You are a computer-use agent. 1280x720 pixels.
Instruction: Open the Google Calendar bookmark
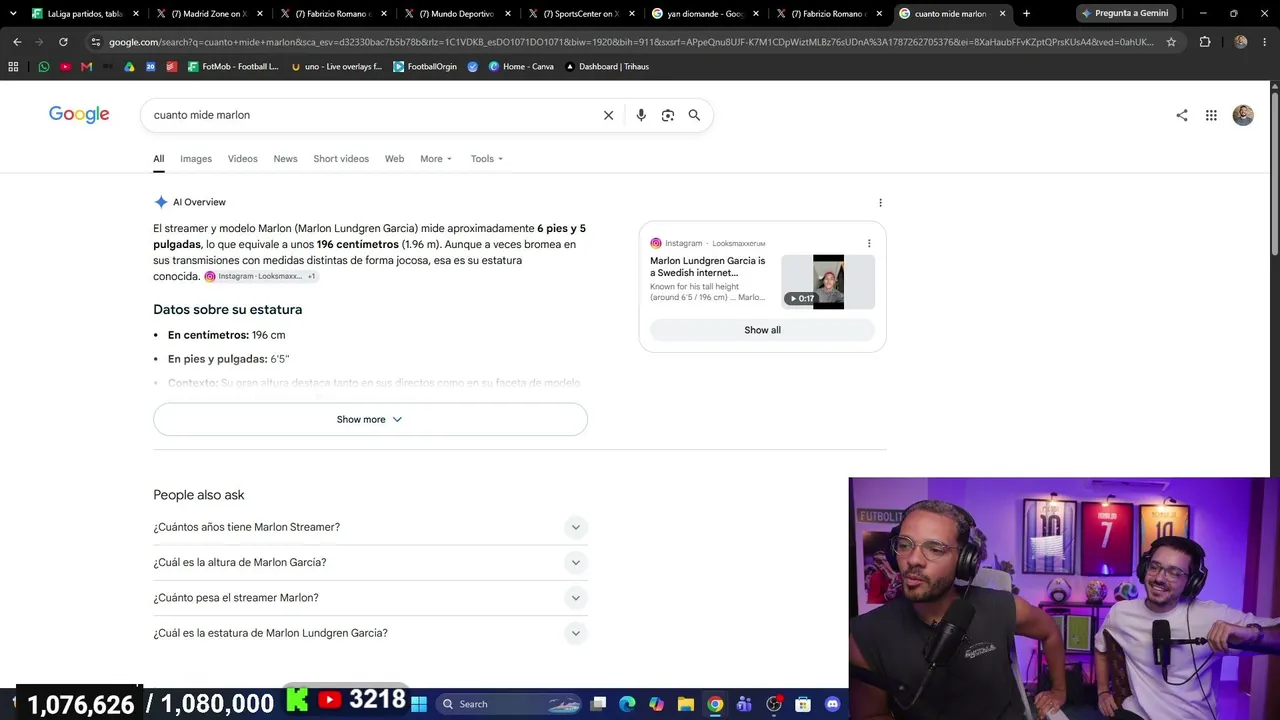151,66
